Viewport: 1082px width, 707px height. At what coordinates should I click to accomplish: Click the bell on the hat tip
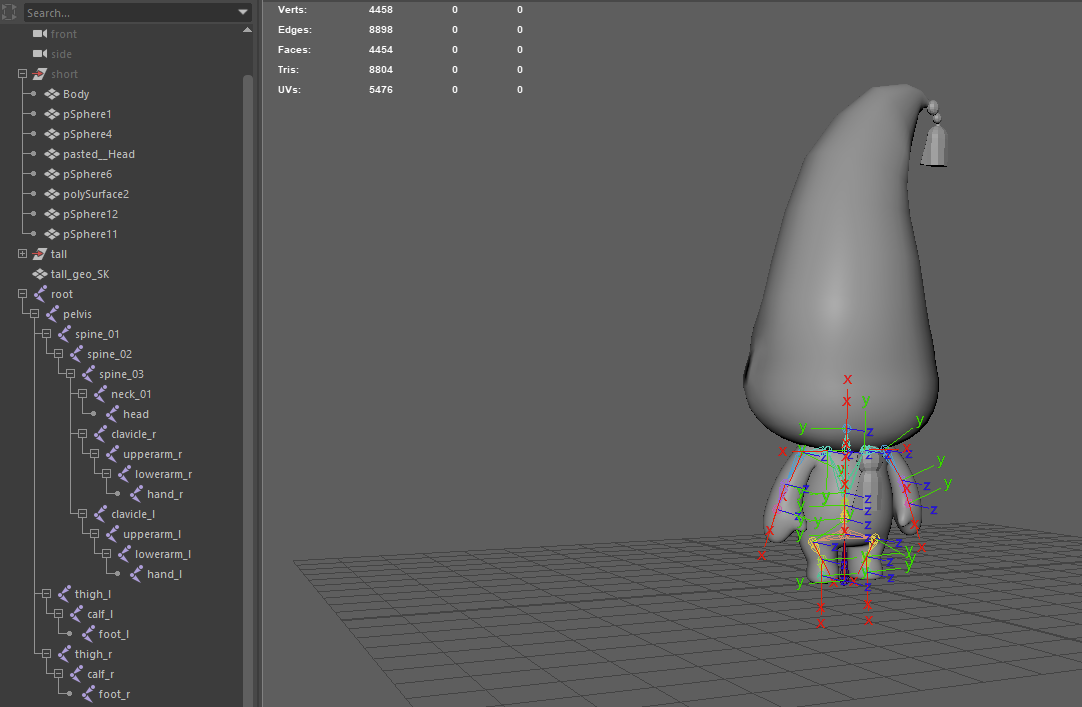934,145
